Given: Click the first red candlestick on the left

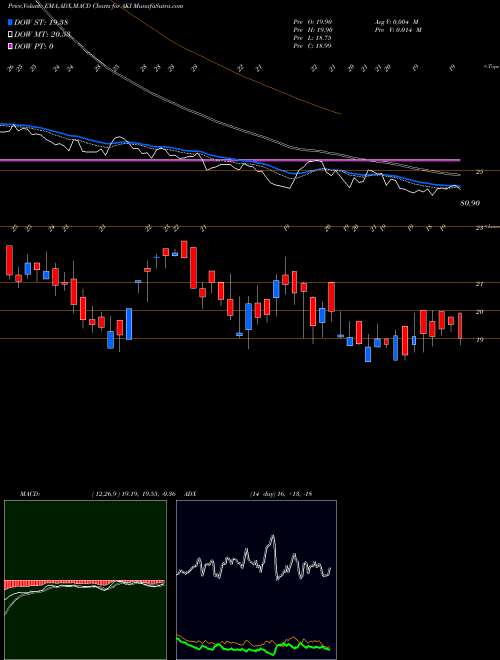Looking at the screenshot, I should tap(9, 261).
